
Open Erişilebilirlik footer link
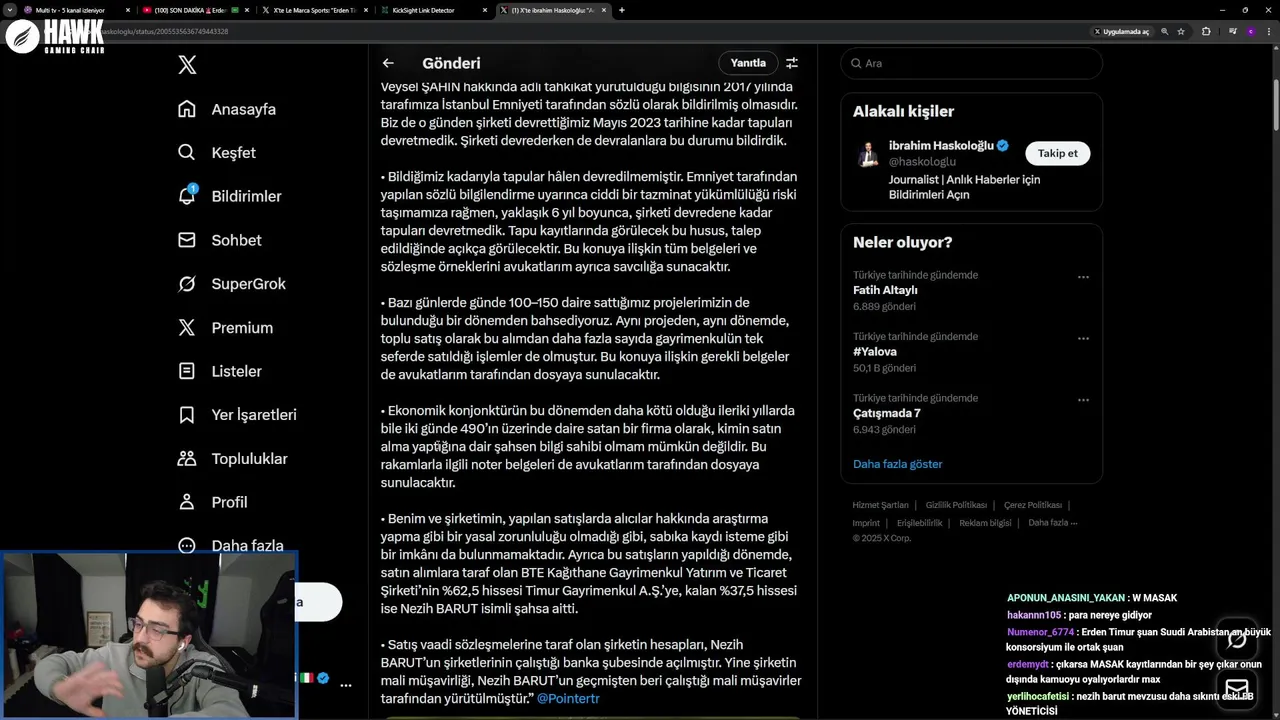[919, 522]
